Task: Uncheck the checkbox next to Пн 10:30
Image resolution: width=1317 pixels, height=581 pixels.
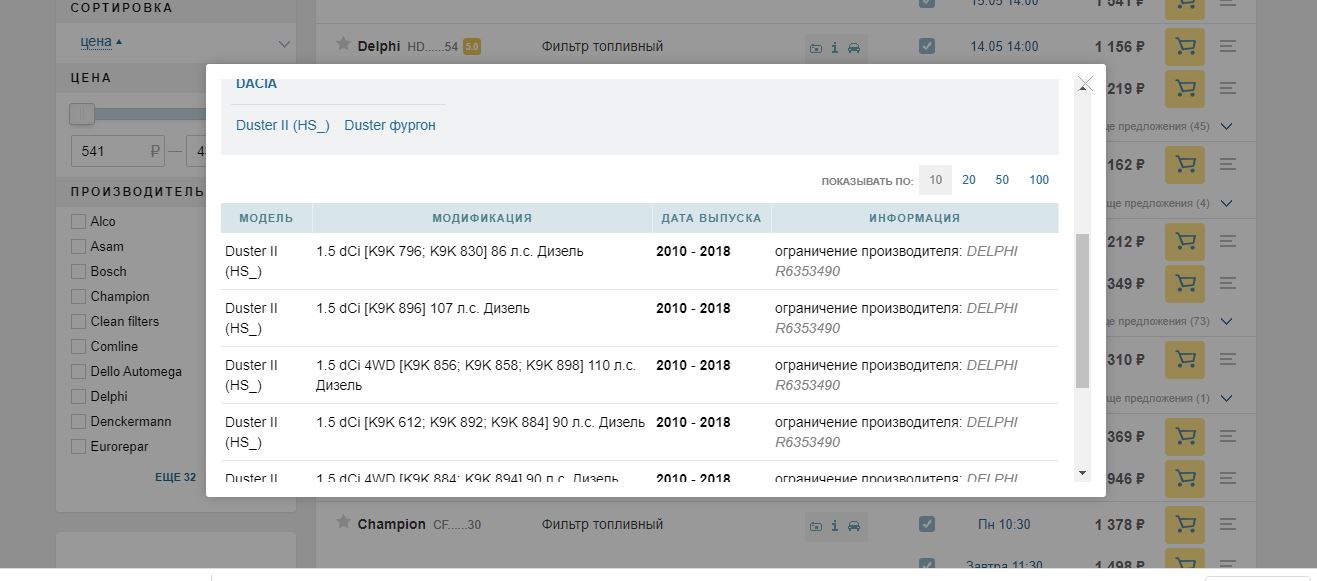Action: (927, 524)
